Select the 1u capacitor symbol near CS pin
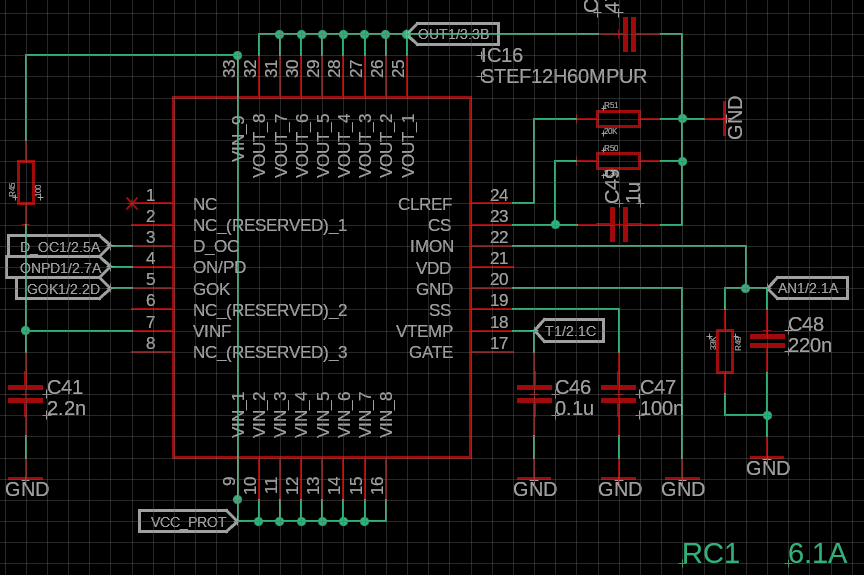Image resolution: width=864 pixels, height=575 pixels. tap(619, 225)
